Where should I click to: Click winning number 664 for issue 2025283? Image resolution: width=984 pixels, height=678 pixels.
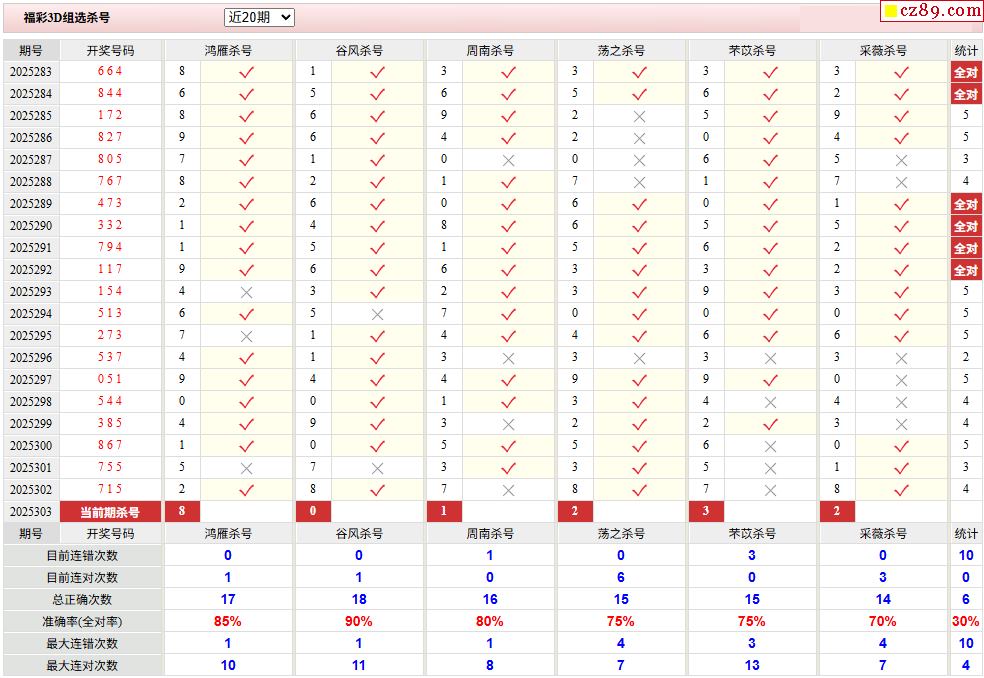coord(110,71)
